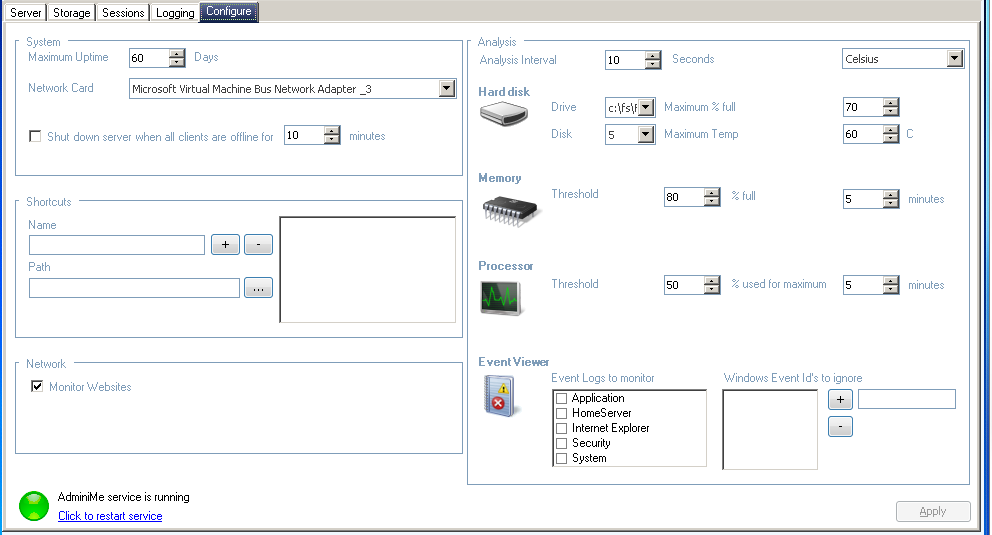The width and height of the screenshot is (992, 535).
Task: Check the System event log
Action: (x=561, y=458)
